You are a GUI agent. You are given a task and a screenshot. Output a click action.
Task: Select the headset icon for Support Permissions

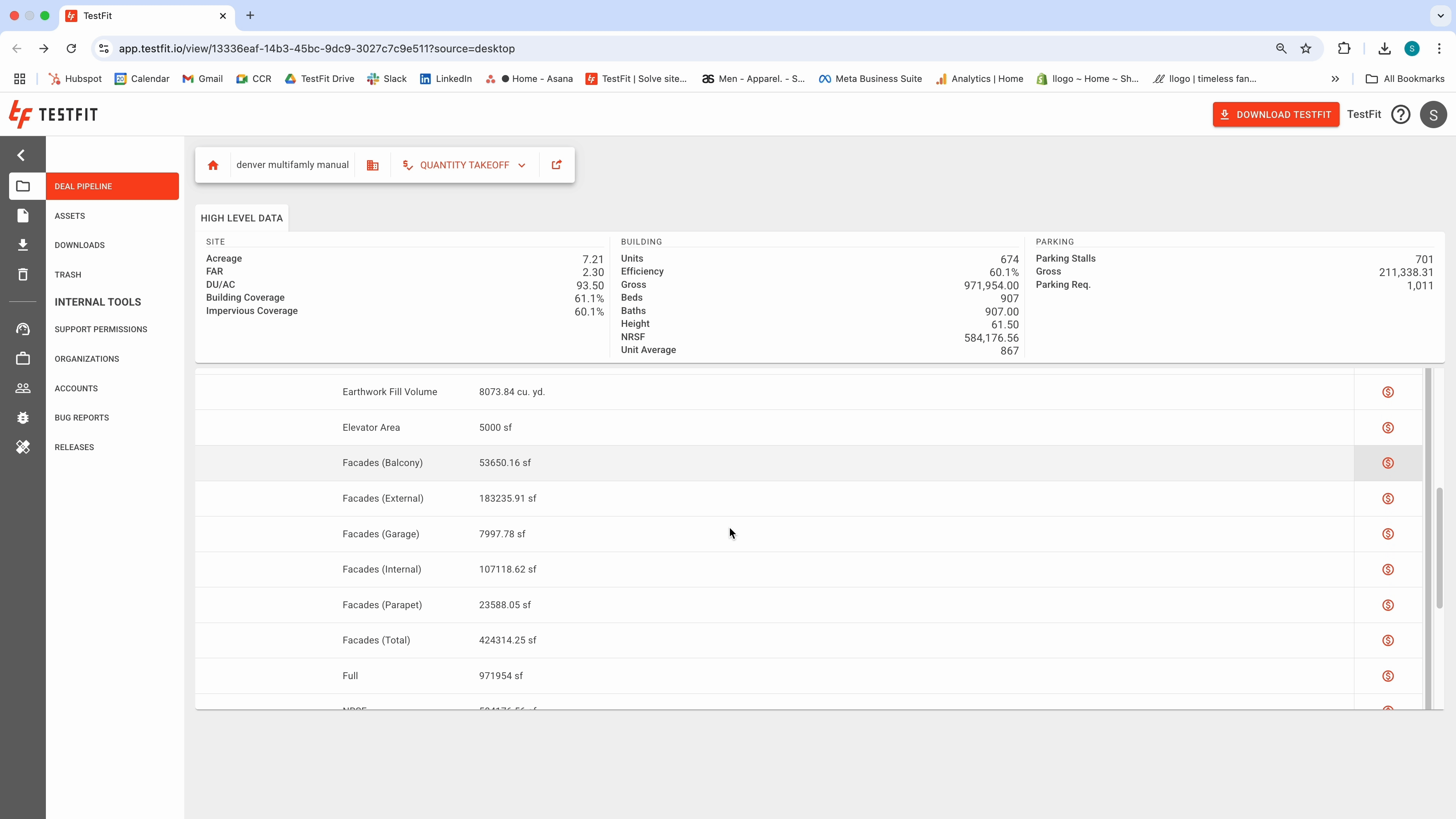click(23, 329)
